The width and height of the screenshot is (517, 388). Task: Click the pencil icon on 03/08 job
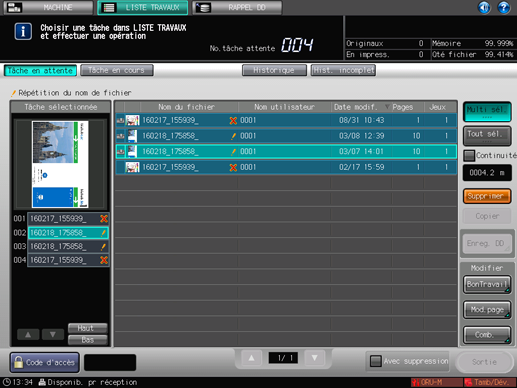click(x=233, y=136)
